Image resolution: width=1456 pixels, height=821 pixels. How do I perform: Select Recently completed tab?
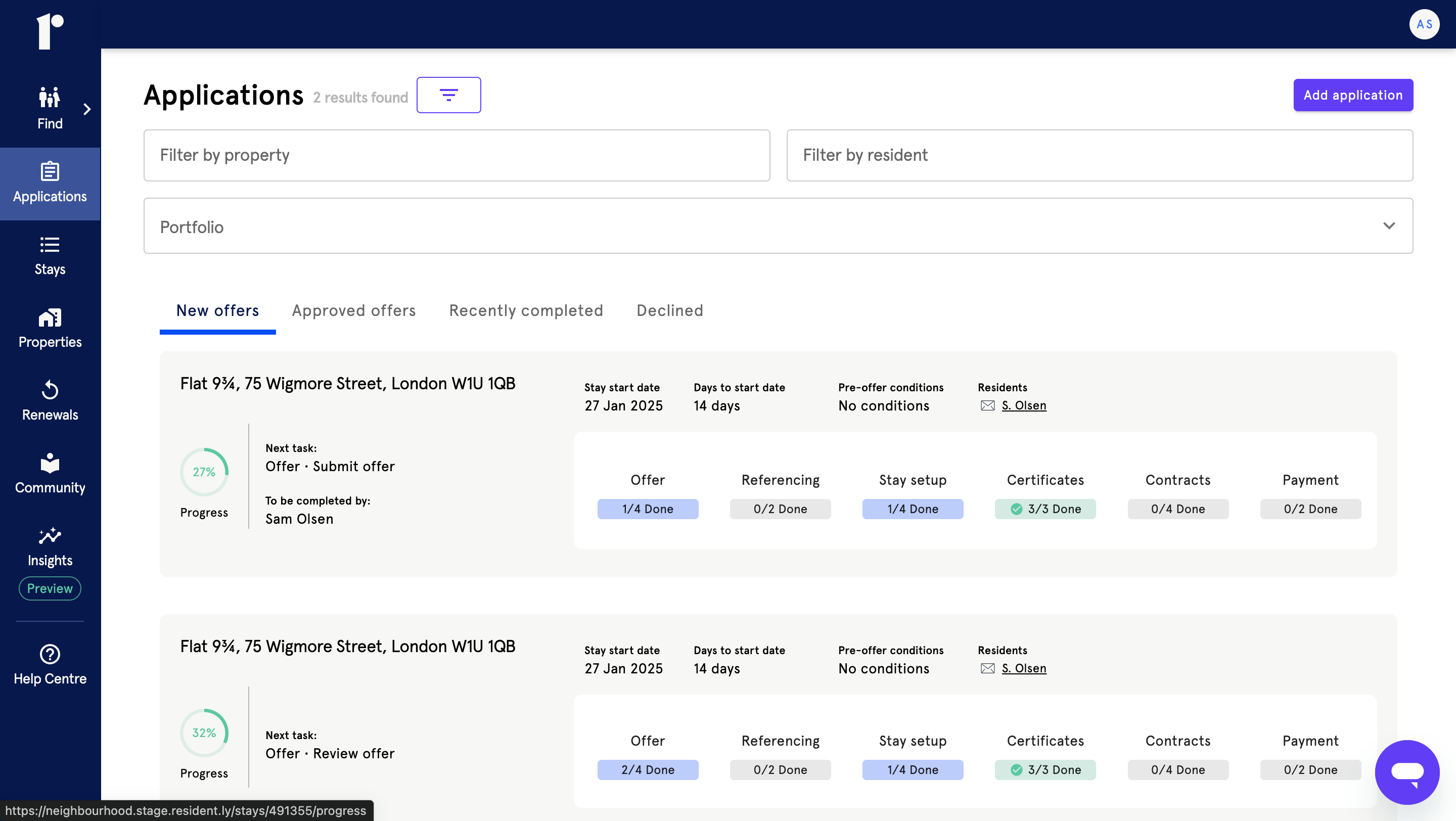click(x=526, y=310)
